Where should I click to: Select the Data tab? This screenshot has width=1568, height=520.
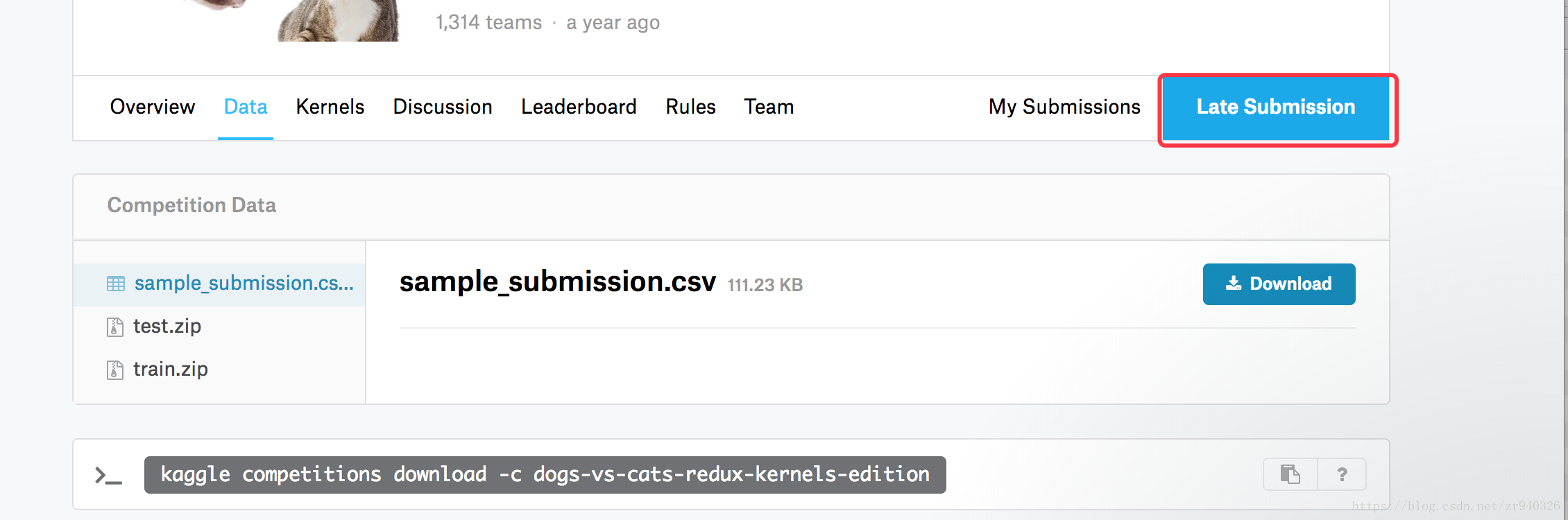(246, 107)
